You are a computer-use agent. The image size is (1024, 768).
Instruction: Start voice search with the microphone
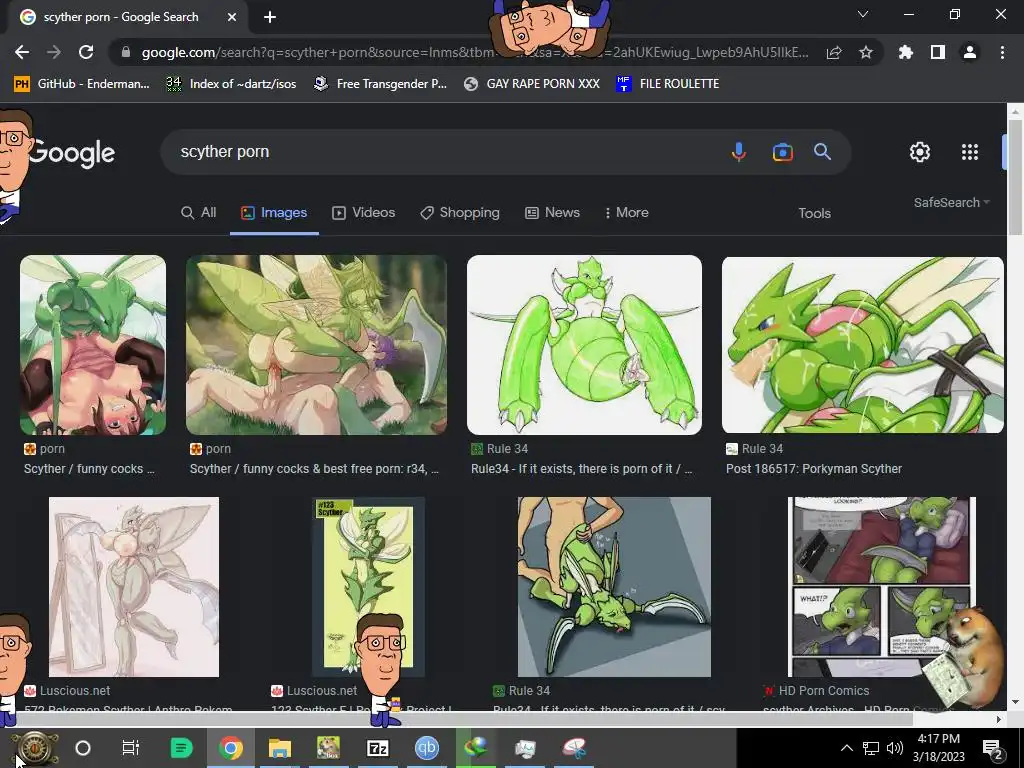coord(739,152)
